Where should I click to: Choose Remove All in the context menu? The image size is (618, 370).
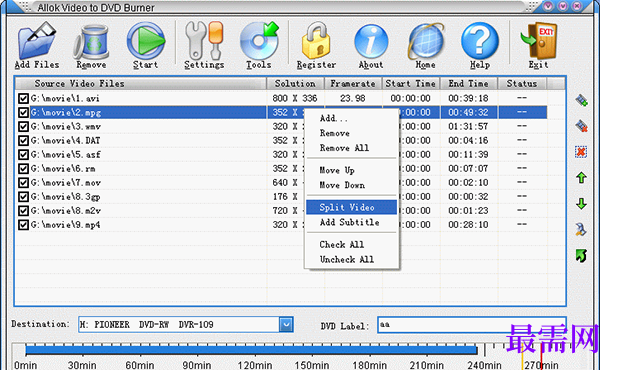[352, 148]
